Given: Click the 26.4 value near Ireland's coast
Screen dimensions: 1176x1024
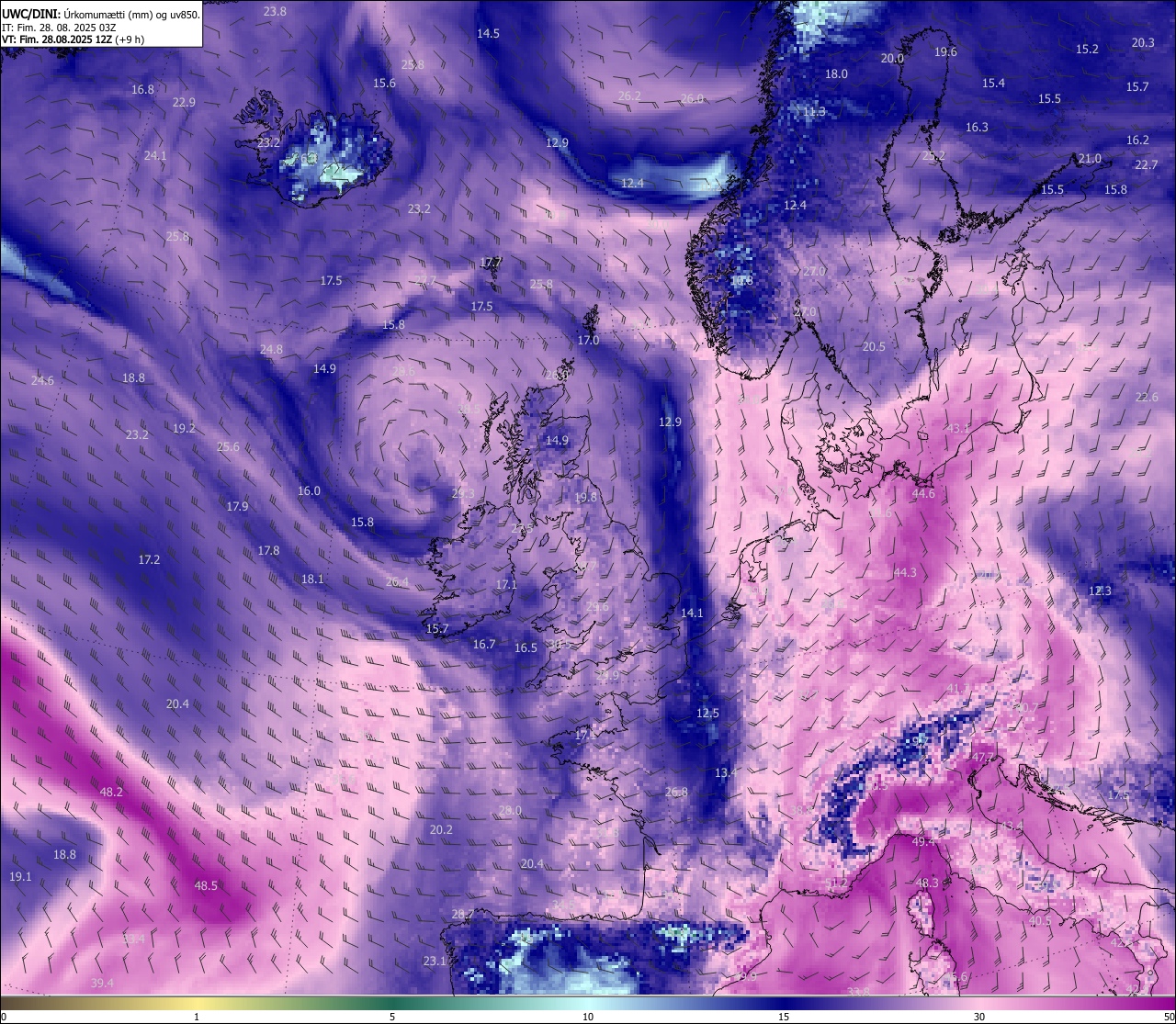Looking at the screenshot, I should [x=397, y=581].
